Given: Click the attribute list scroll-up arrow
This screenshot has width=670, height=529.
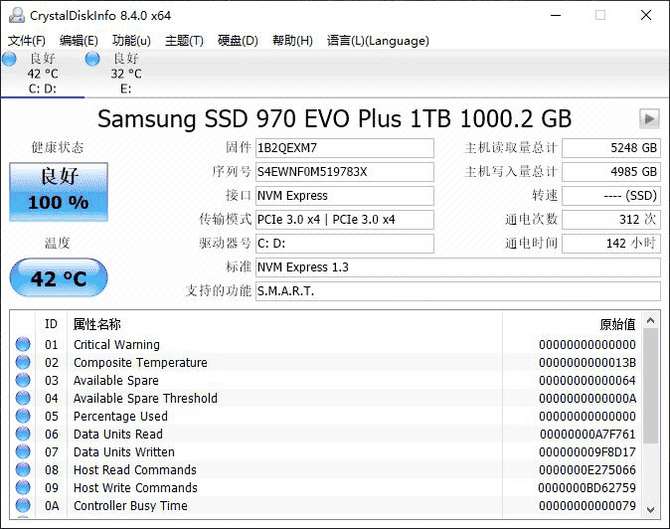Looking at the screenshot, I should click(x=650, y=320).
